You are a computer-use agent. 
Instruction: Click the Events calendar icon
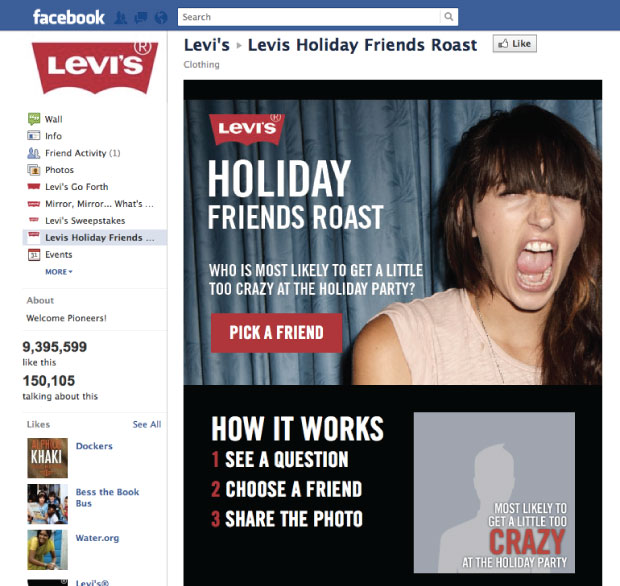(x=34, y=255)
